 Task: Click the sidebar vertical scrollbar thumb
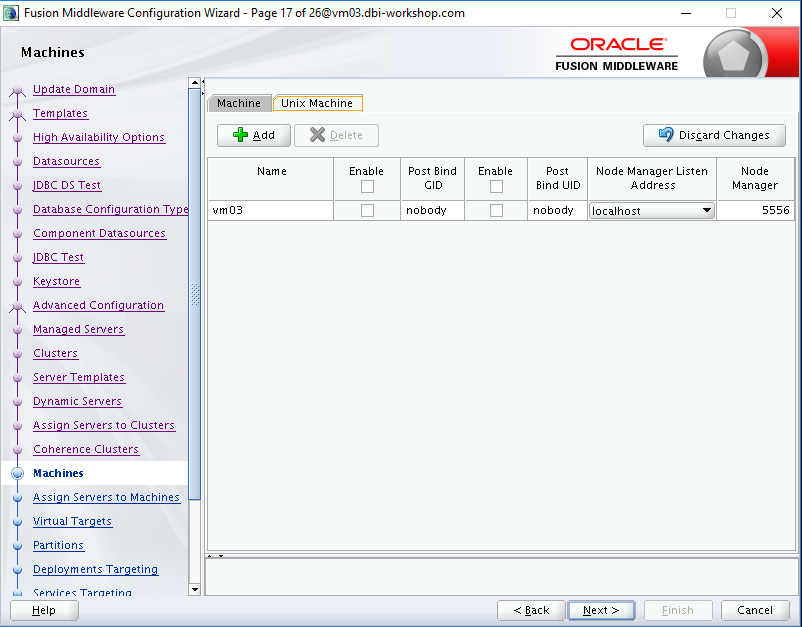click(x=194, y=294)
